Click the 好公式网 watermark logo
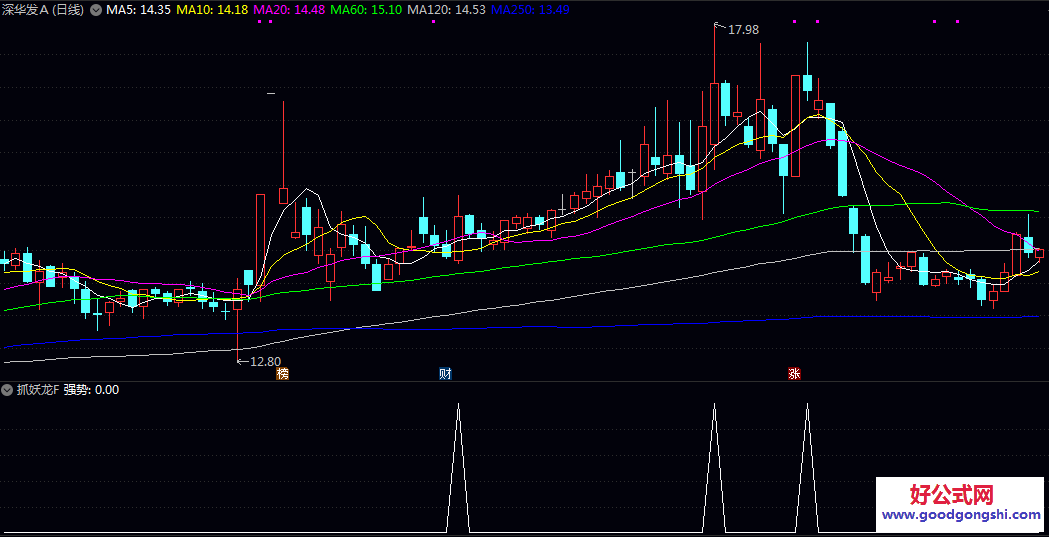Image resolution: width=1049 pixels, height=537 pixels. pyautogui.click(x=951, y=495)
